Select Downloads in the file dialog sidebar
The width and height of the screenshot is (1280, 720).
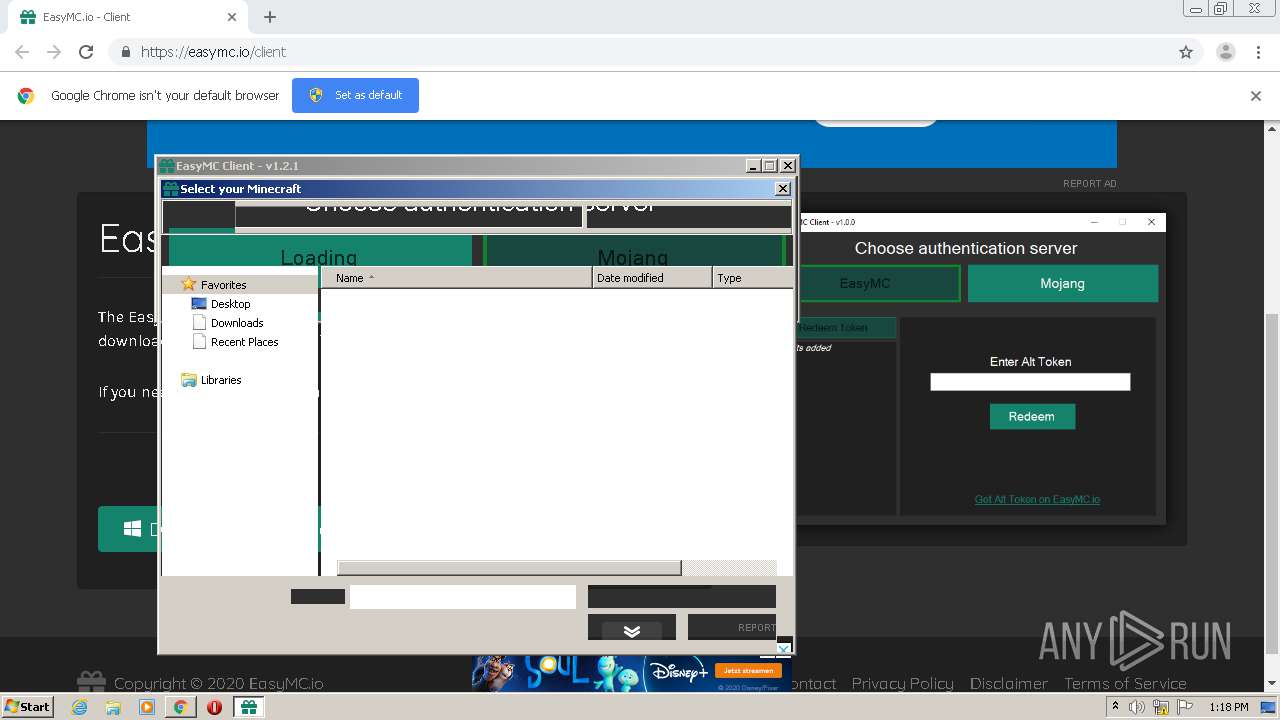(237, 323)
